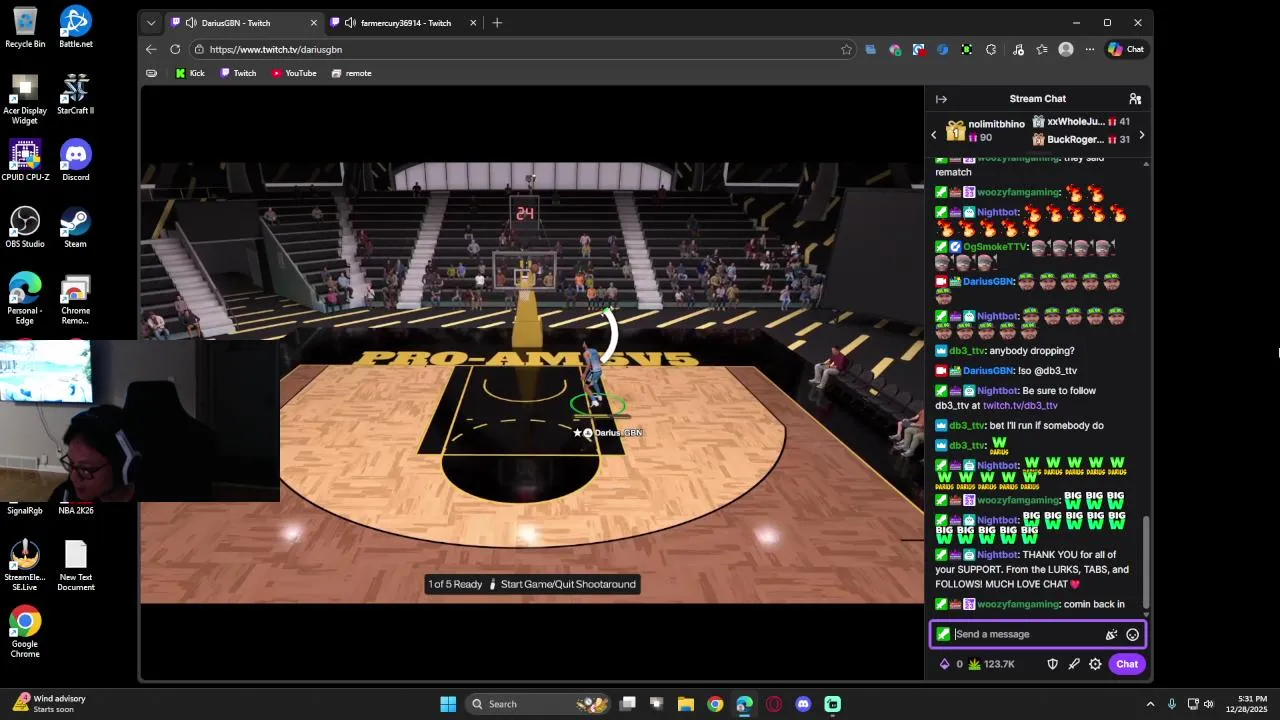Open the Recycle Bin
The height and width of the screenshot is (720, 1280).
pyautogui.click(x=25, y=28)
